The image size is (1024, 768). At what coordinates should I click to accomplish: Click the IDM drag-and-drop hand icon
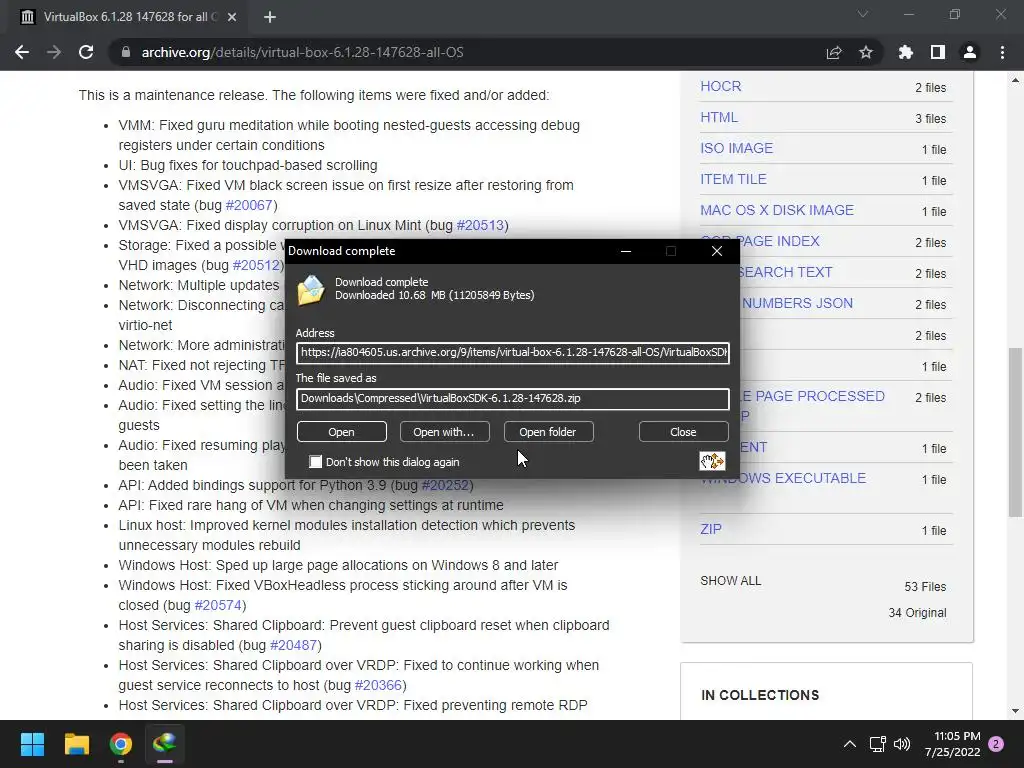712,461
